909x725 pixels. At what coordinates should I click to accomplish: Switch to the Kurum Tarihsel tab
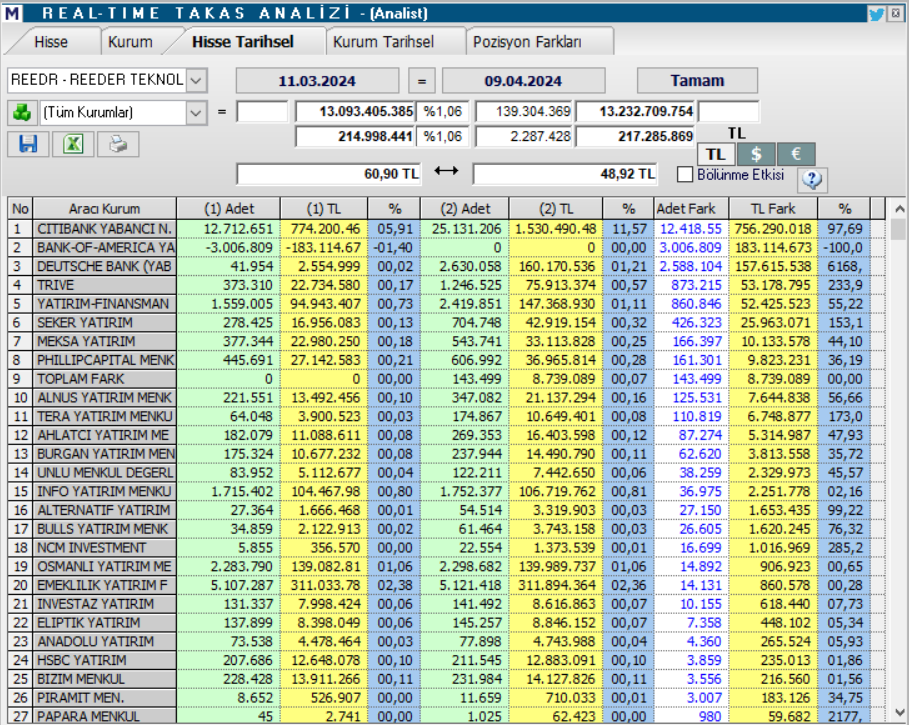[383, 41]
